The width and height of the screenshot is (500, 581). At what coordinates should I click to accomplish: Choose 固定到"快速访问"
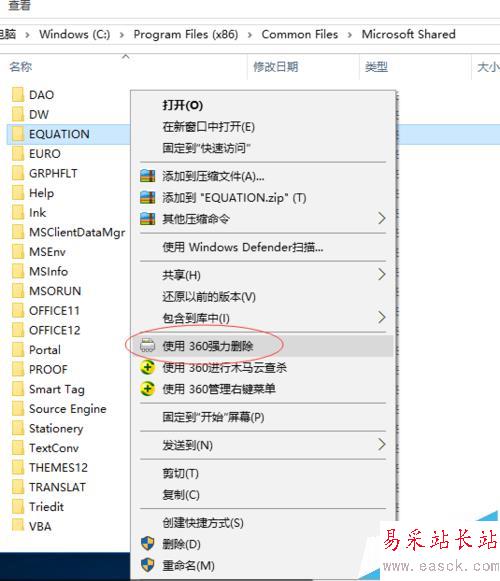206,148
